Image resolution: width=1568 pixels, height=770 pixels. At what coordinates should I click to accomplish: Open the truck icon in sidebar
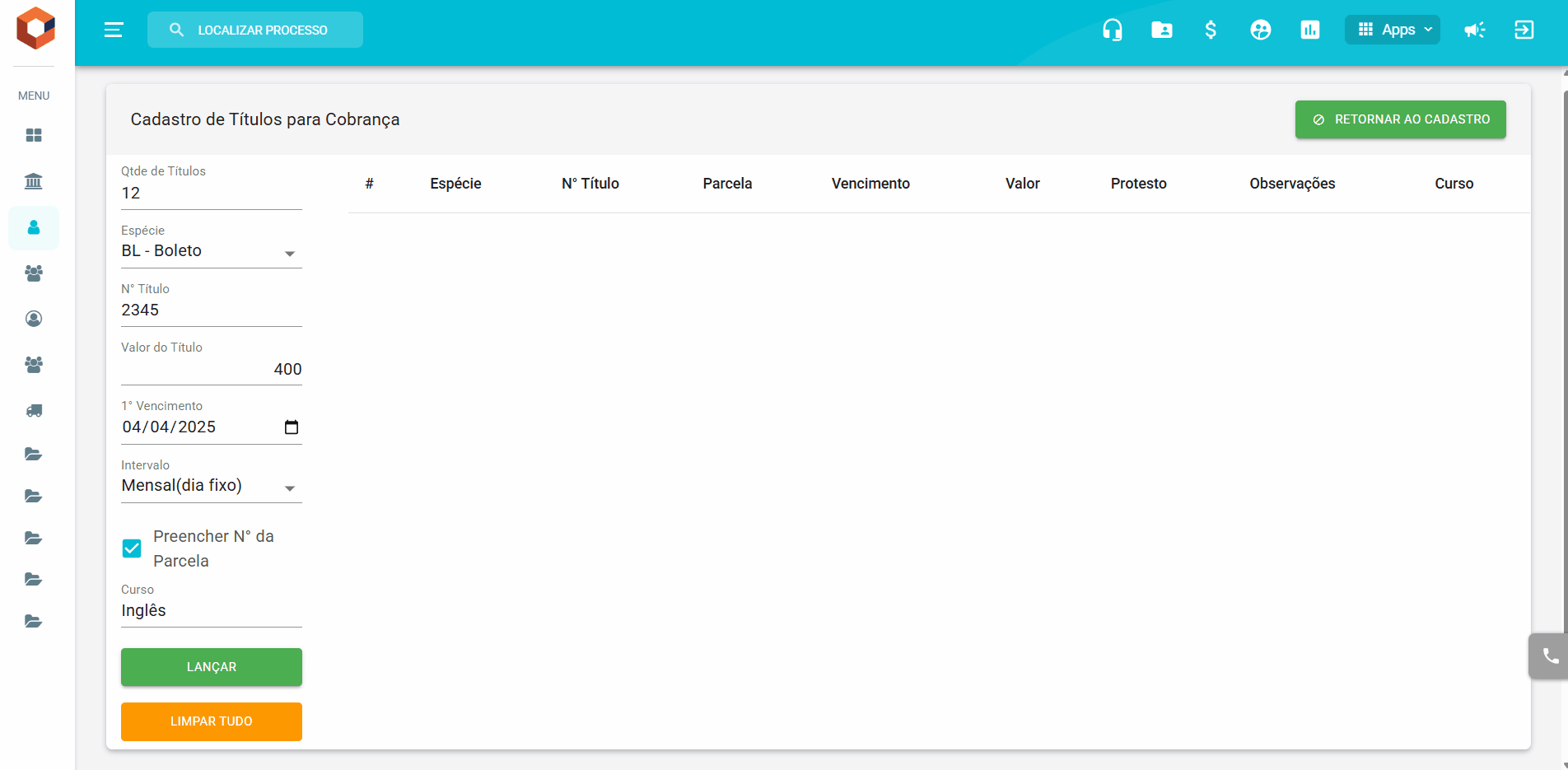[34, 410]
